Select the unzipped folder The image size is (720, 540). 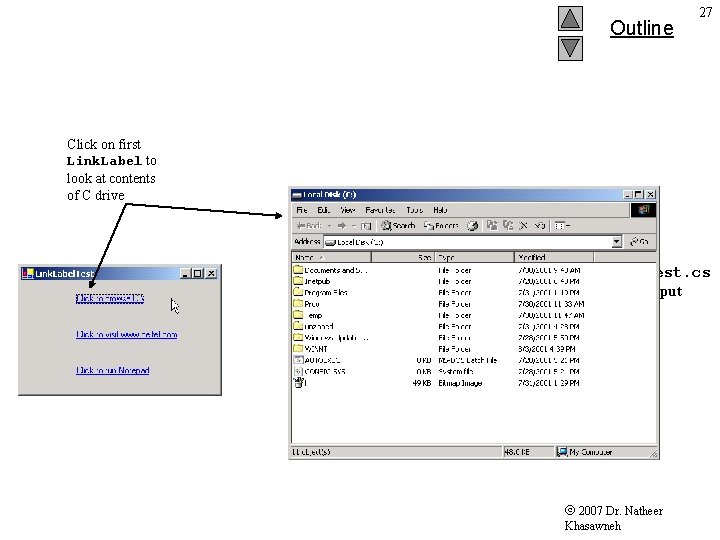tap(313, 326)
